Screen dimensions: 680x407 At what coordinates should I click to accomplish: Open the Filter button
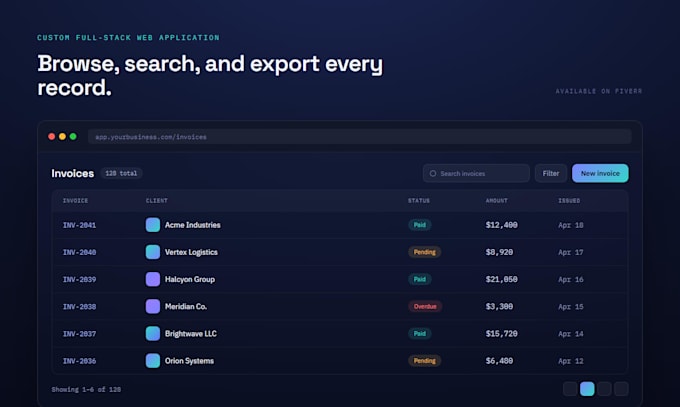[x=550, y=173]
